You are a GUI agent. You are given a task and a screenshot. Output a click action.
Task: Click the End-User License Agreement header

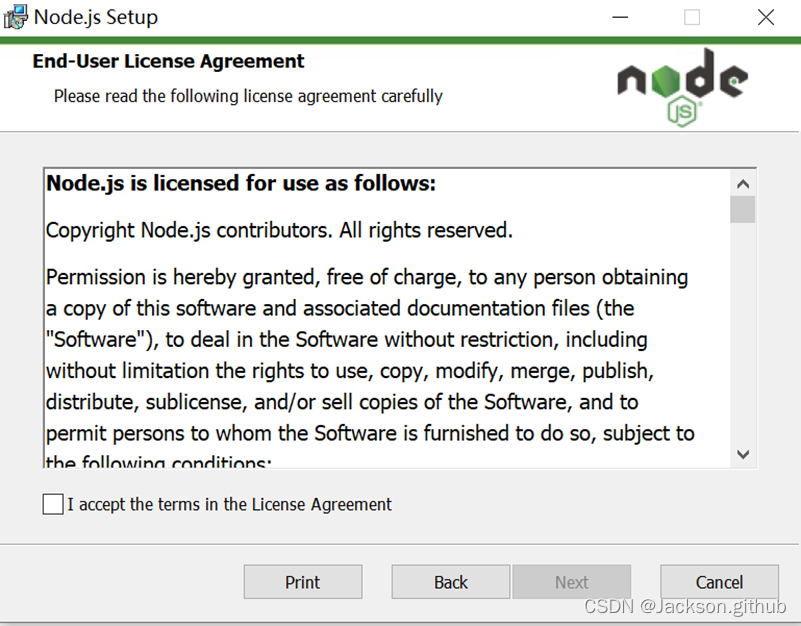[x=168, y=61]
